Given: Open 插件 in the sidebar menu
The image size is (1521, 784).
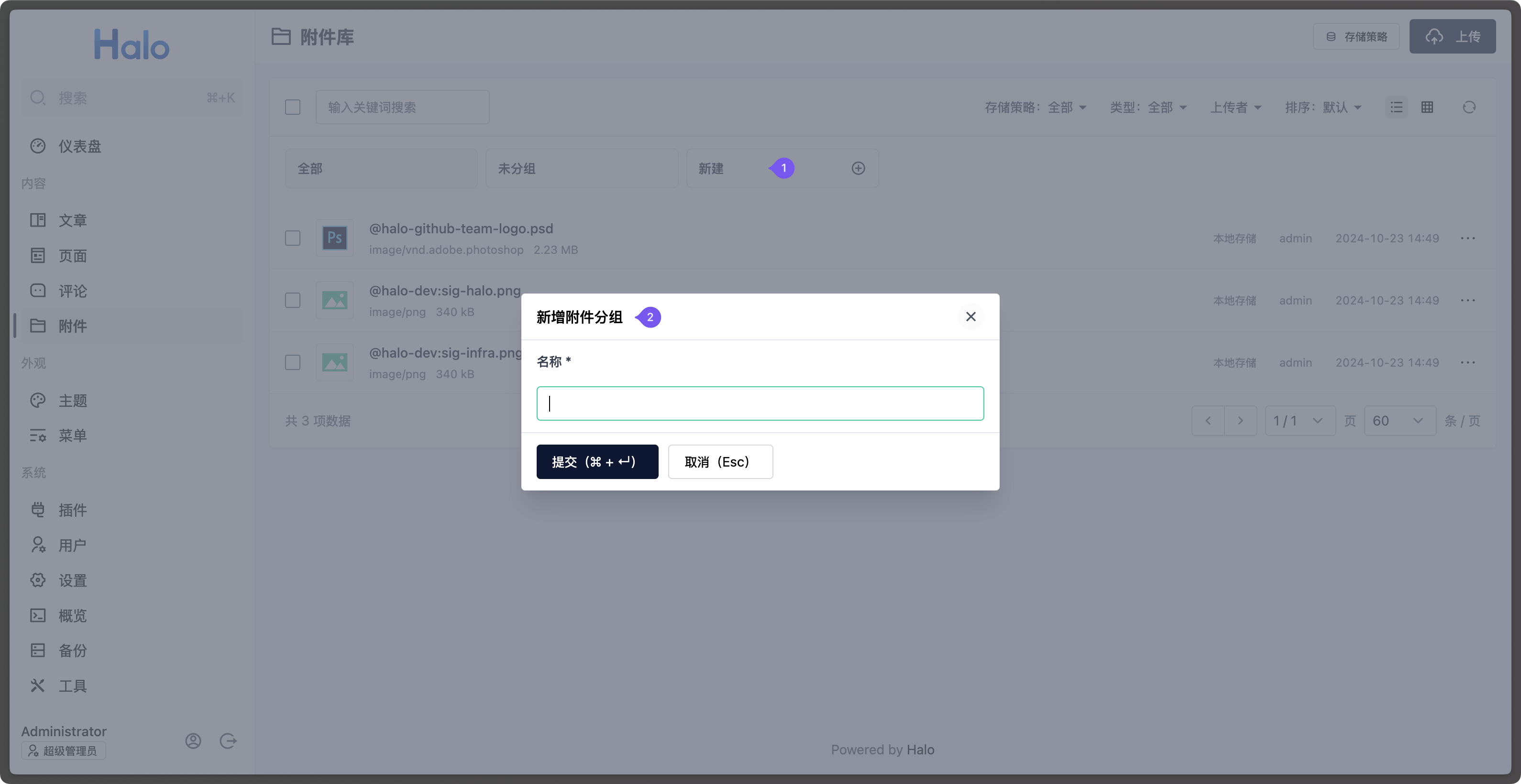Looking at the screenshot, I should tap(72, 510).
